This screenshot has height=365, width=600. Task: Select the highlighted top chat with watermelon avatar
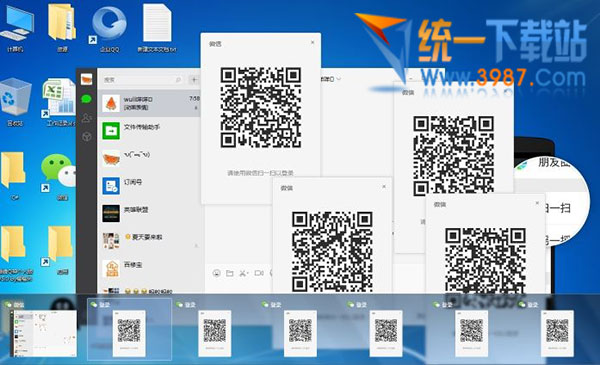click(x=149, y=103)
